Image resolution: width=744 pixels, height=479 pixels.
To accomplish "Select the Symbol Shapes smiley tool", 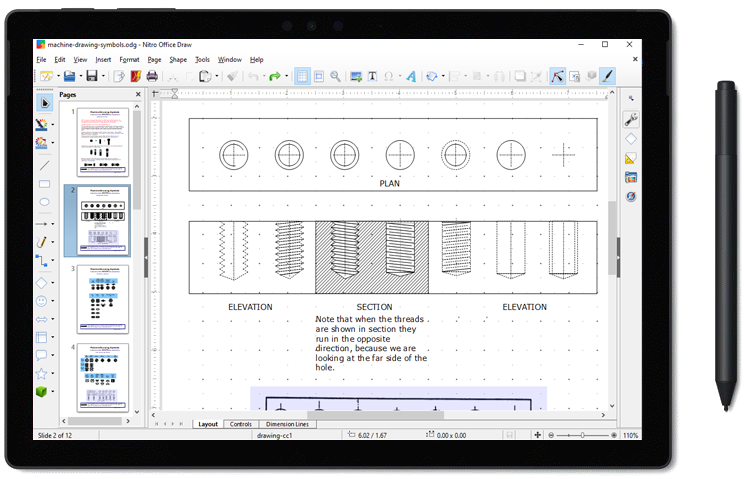I will (x=42, y=301).
